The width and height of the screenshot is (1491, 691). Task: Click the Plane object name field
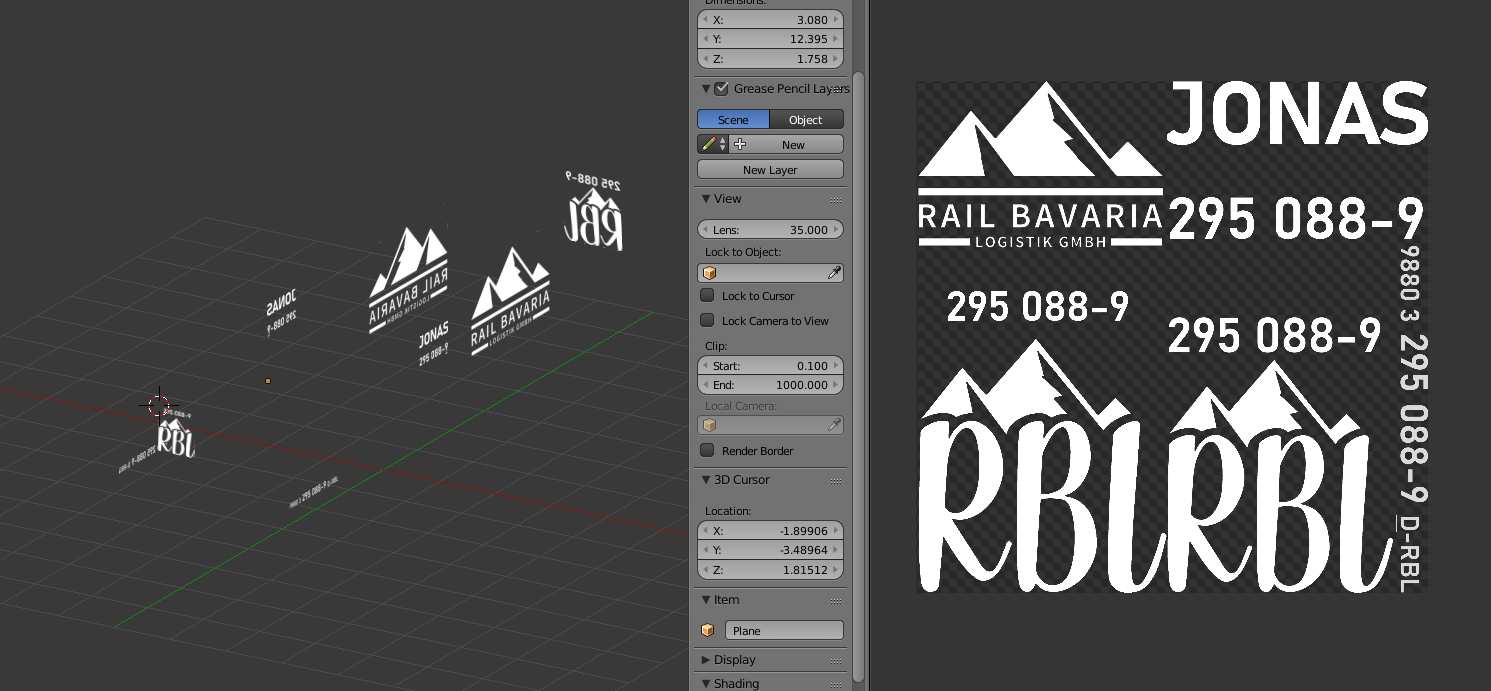784,631
